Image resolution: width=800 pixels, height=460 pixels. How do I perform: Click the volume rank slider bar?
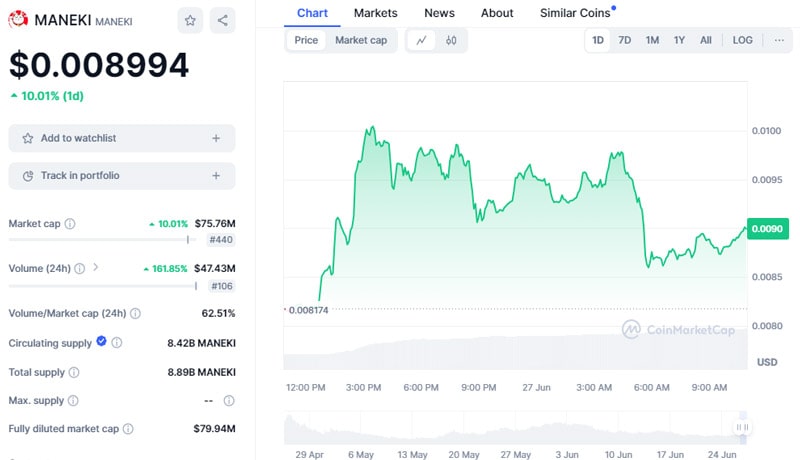pos(103,286)
